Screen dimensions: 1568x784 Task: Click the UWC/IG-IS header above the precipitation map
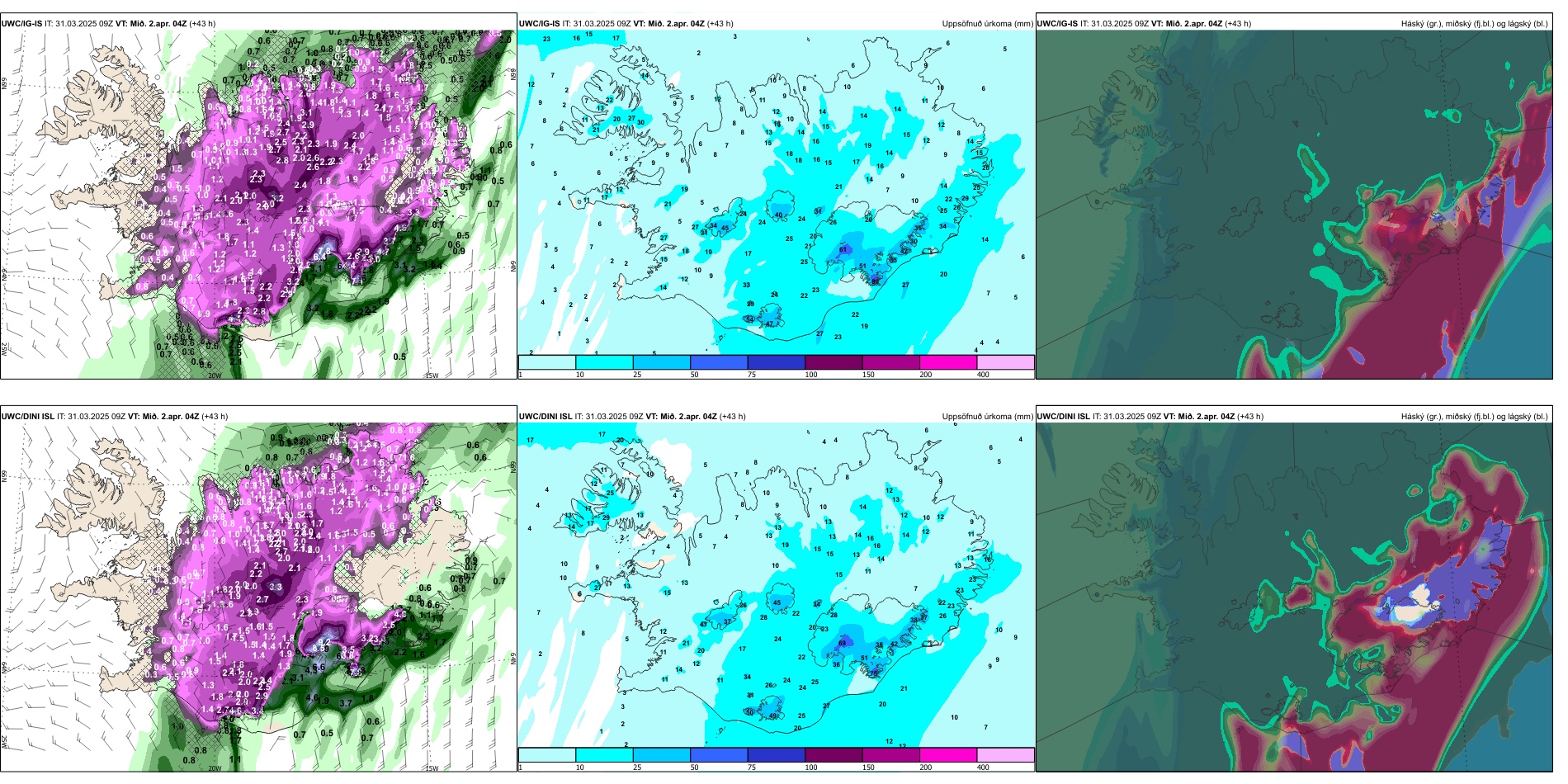[x=626, y=24]
